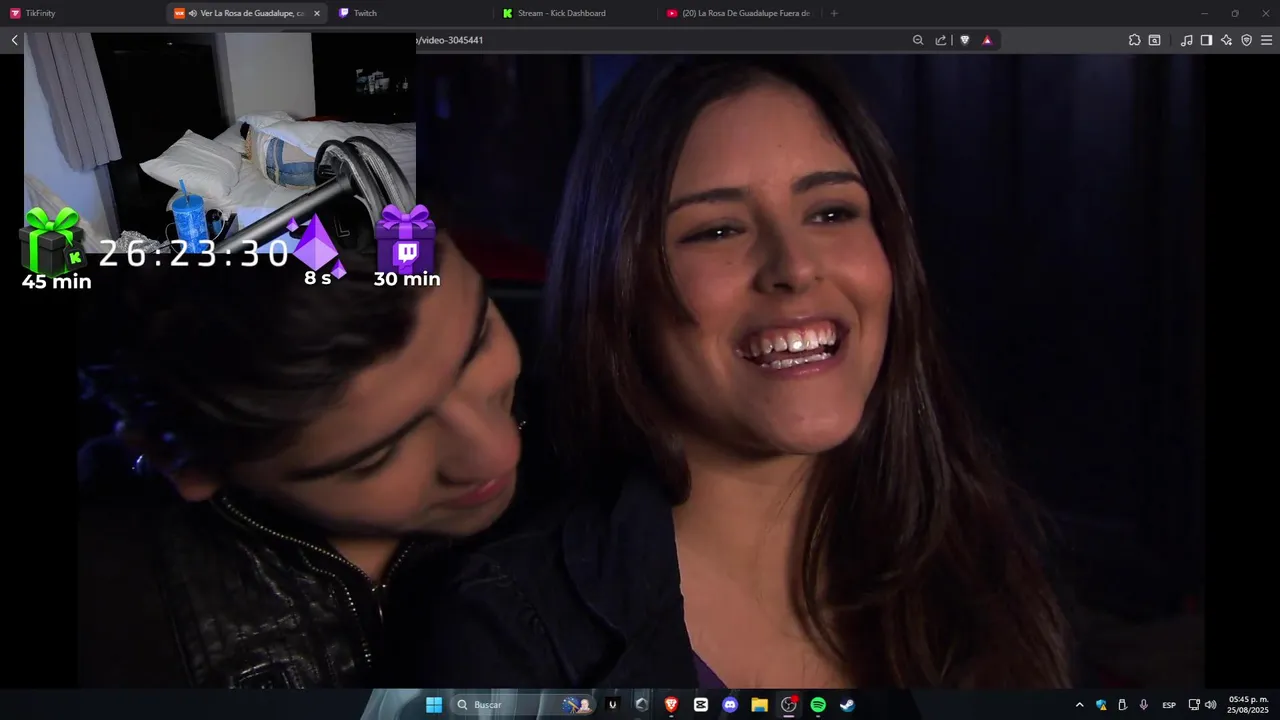Screen dimensions: 1280x720
Task: Open the Unity Hub taskbar icon
Action: click(x=613, y=705)
